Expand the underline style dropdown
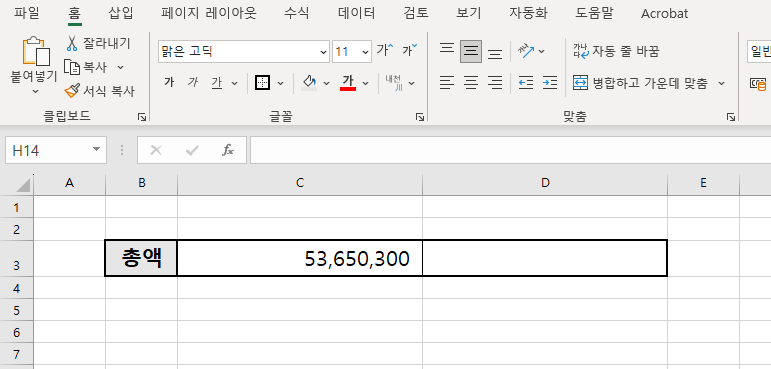The image size is (771, 369). click(x=234, y=83)
